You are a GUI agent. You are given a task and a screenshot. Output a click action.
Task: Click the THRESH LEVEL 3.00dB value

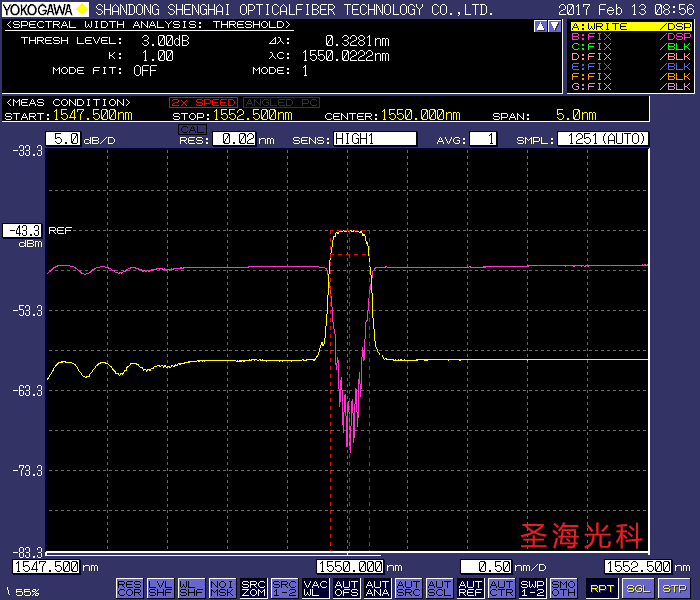pos(165,41)
